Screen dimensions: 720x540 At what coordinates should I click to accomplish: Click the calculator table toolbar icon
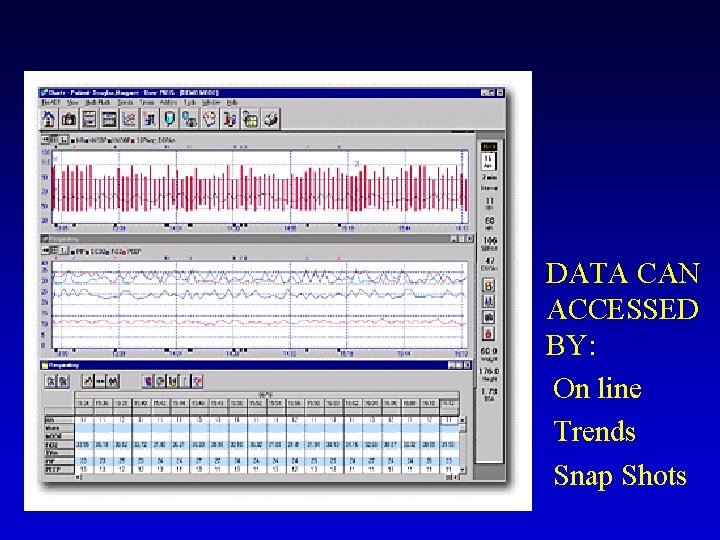click(x=250, y=119)
